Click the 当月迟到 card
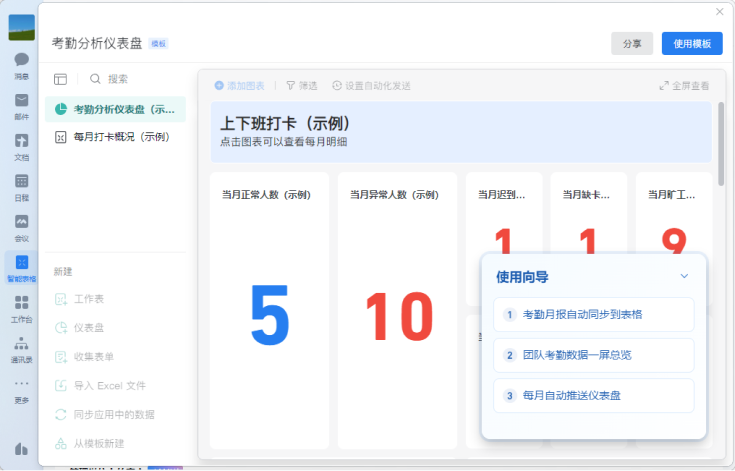The height and width of the screenshot is (471, 735). click(x=504, y=213)
